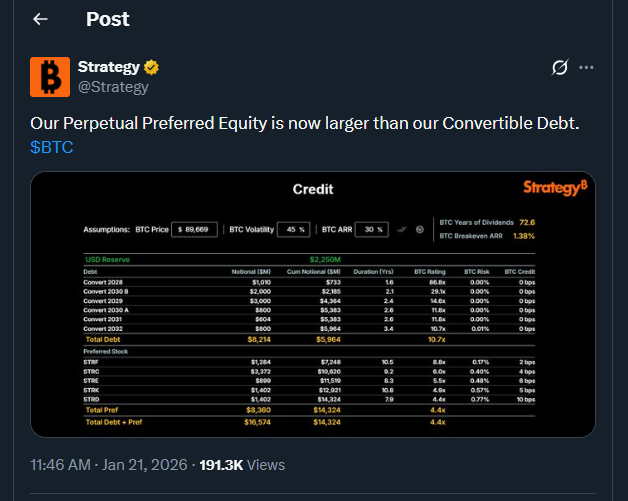628x501 pixels.
Task: Click the back arrow next to Post
Action: pyautogui.click(x=41, y=19)
